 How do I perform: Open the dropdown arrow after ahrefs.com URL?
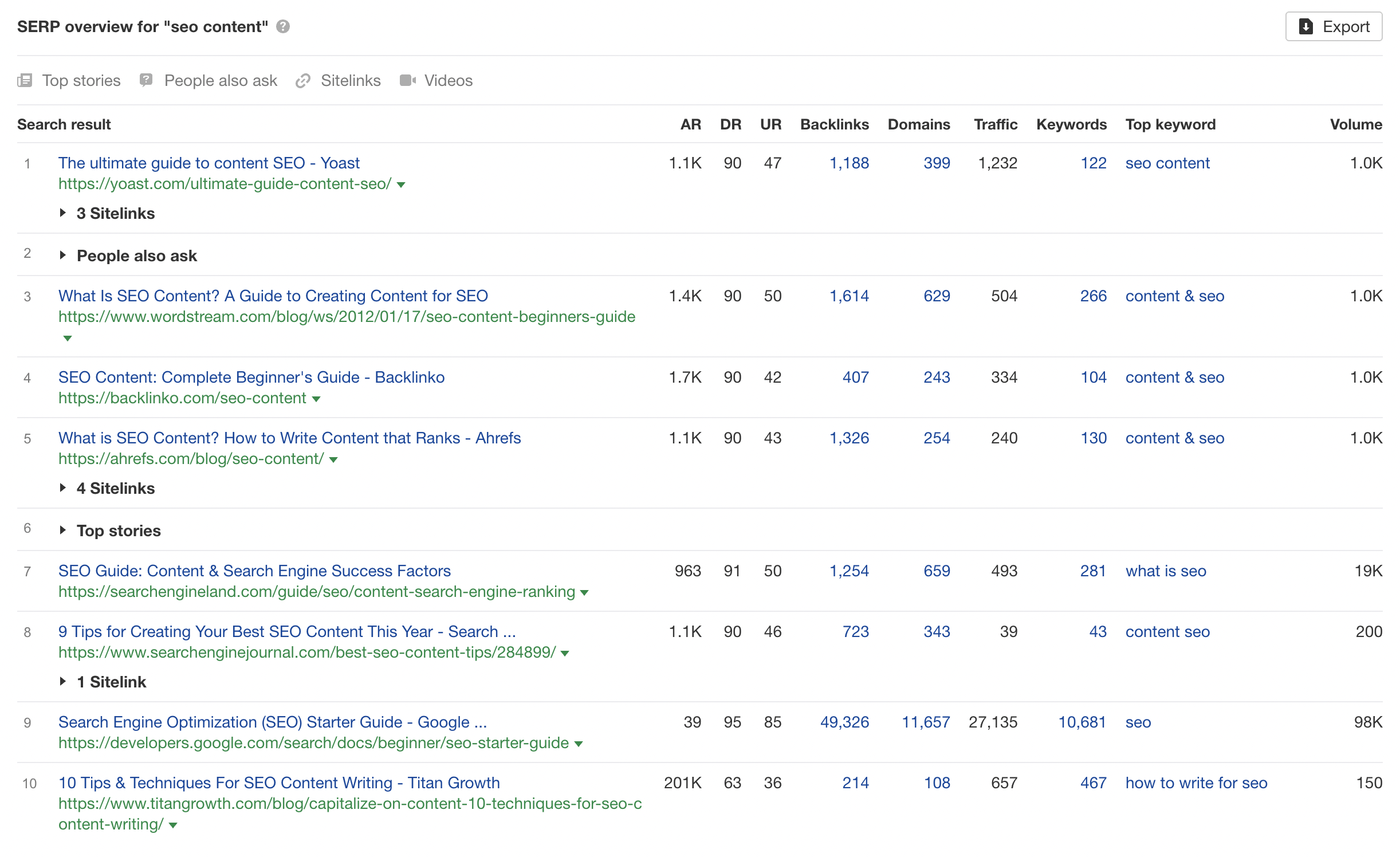(333, 460)
